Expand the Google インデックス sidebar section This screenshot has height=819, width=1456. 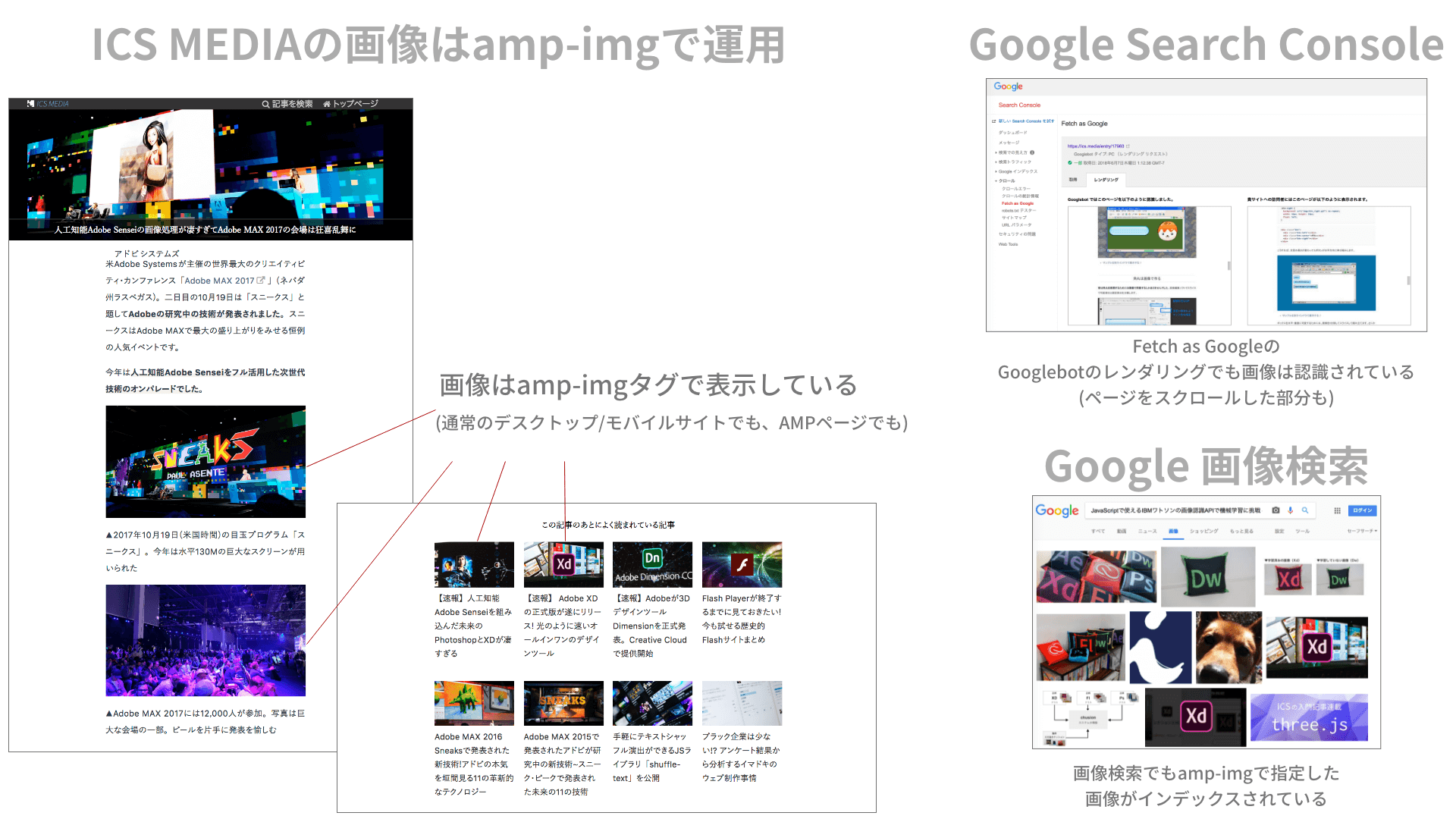tap(1017, 171)
